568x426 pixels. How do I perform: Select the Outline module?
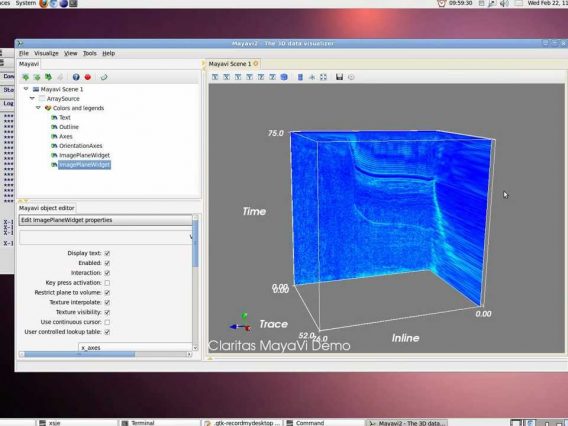[x=69, y=127]
